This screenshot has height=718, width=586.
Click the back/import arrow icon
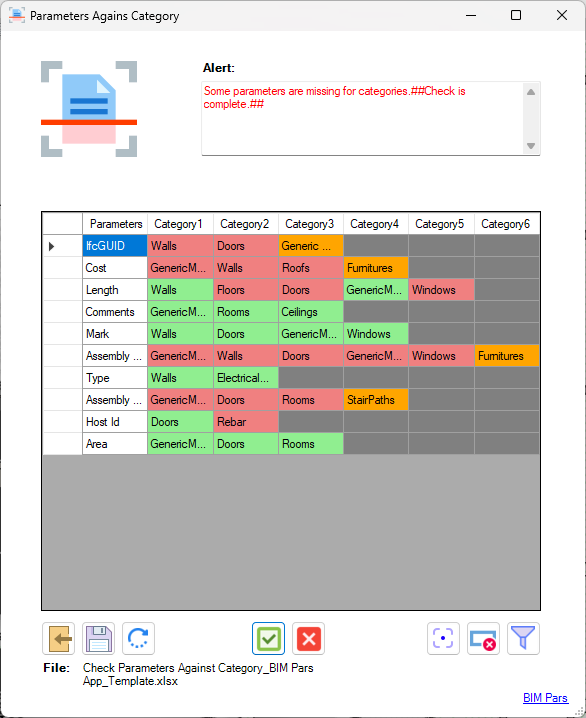click(59, 638)
